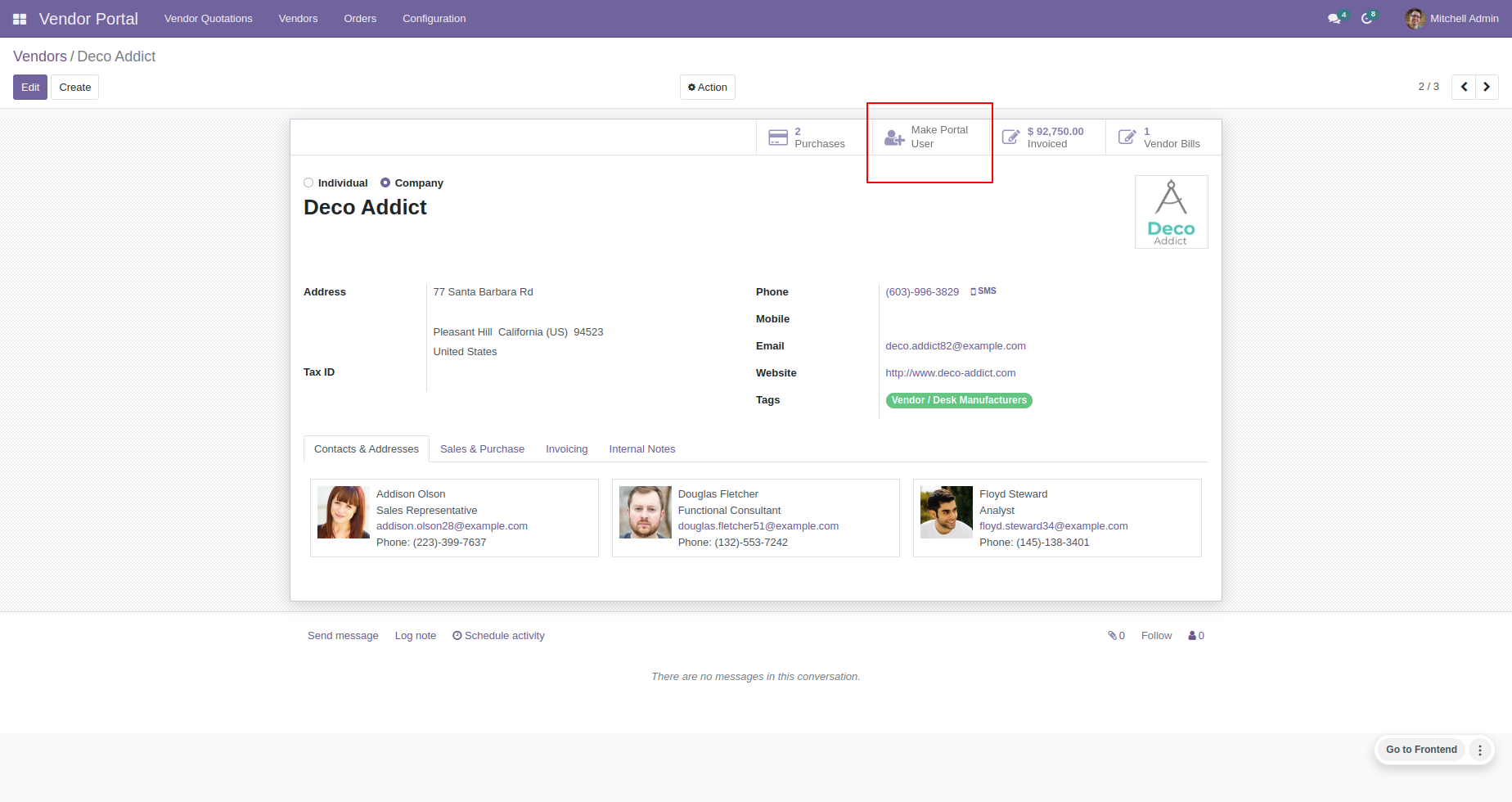Image resolution: width=1512 pixels, height=802 pixels.
Task: Click the attachments paperclip counter
Action: point(1116,636)
